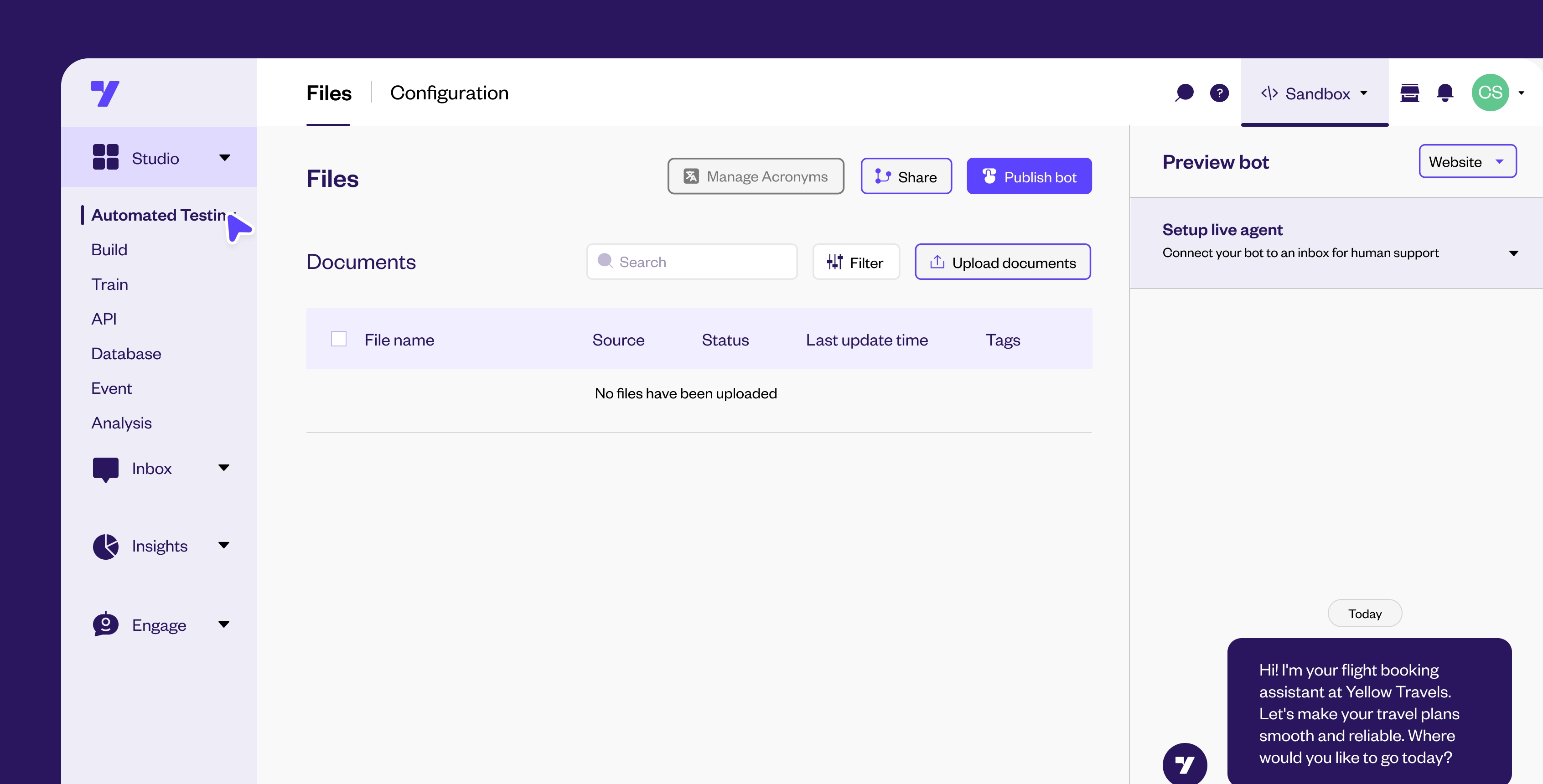This screenshot has height=784, width=1543.
Task: Open the chat bubble icon in header
Action: click(x=1184, y=93)
